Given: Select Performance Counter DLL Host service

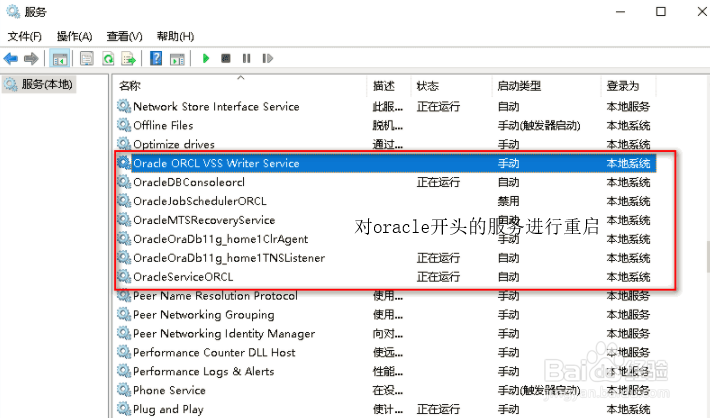Looking at the screenshot, I should point(385,352).
